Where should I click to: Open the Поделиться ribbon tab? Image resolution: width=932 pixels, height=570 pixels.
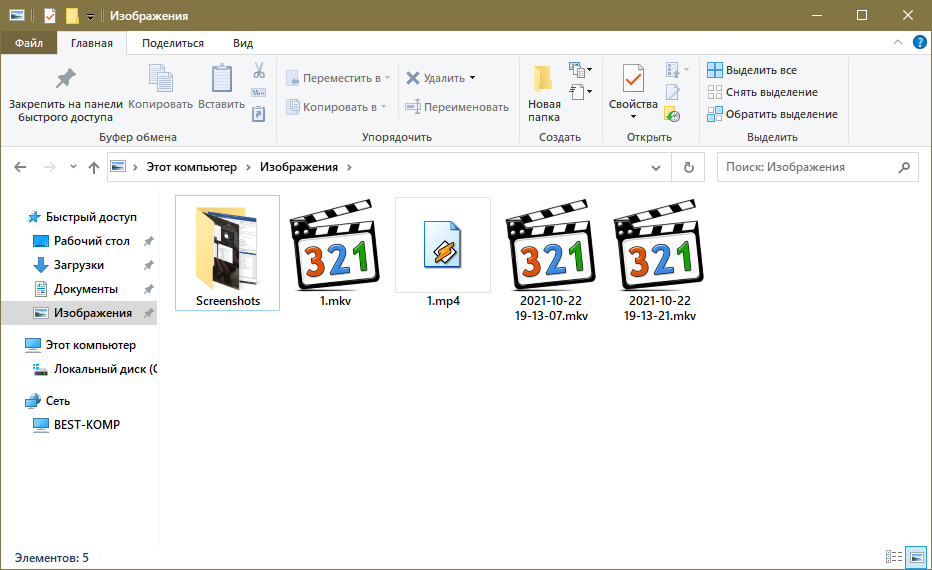(x=173, y=43)
